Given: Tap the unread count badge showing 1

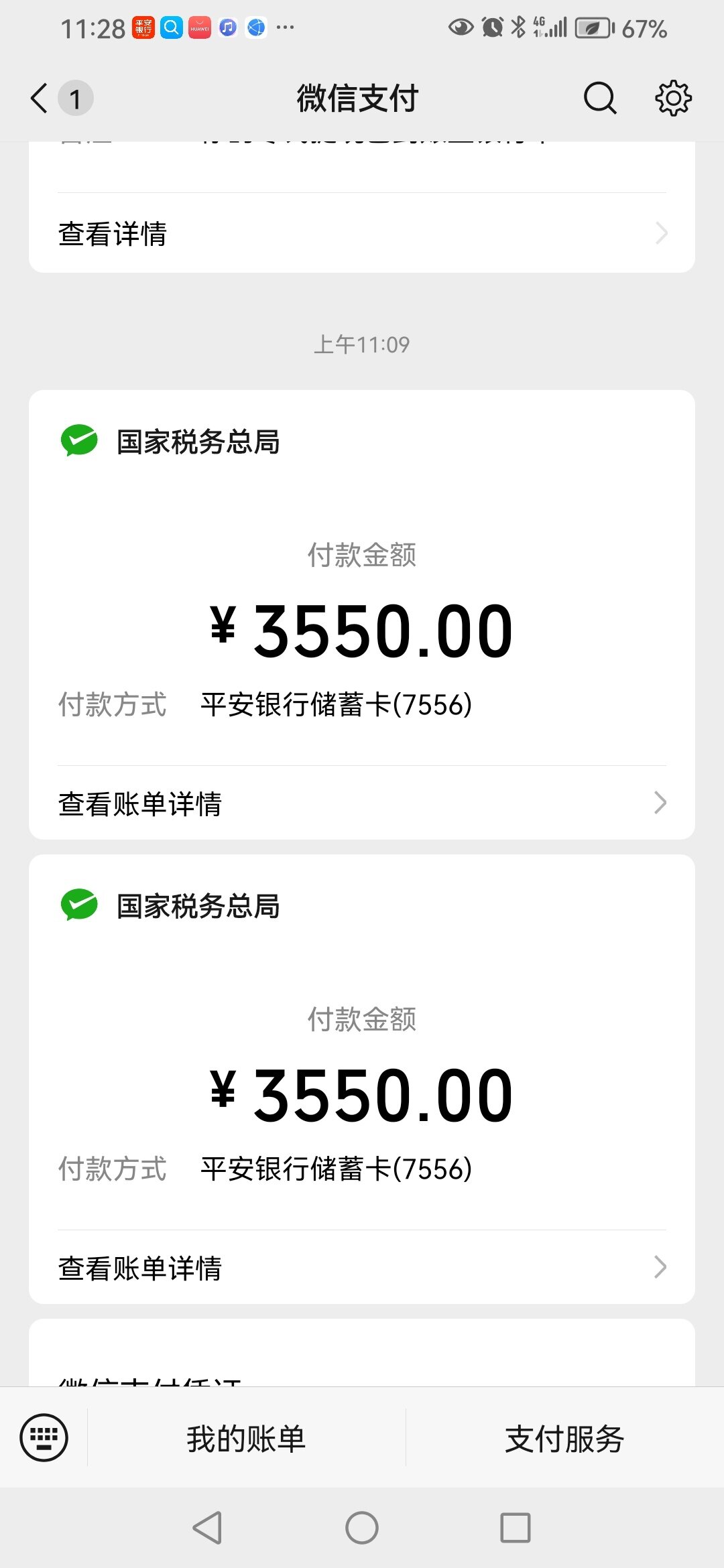Looking at the screenshot, I should pyautogui.click(x=75, y=99).
